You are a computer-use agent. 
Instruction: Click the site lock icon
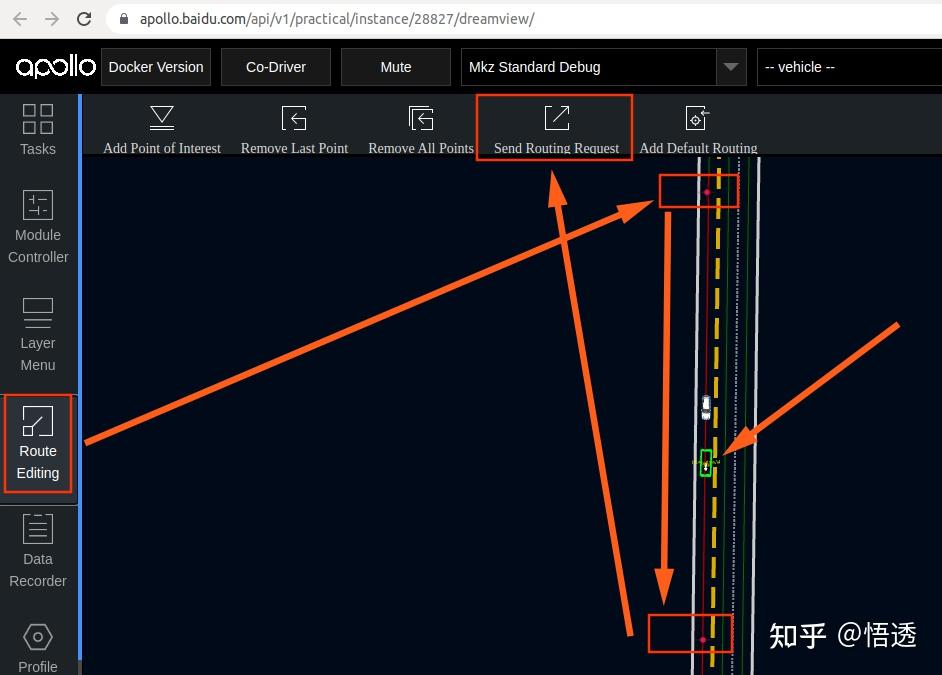click(124, 19)
